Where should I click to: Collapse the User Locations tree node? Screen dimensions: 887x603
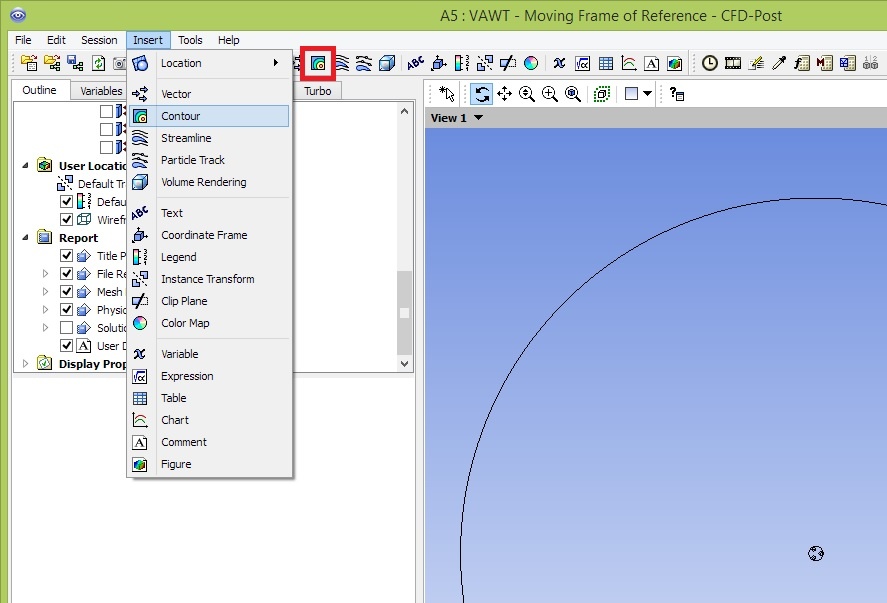pos(25,165)
